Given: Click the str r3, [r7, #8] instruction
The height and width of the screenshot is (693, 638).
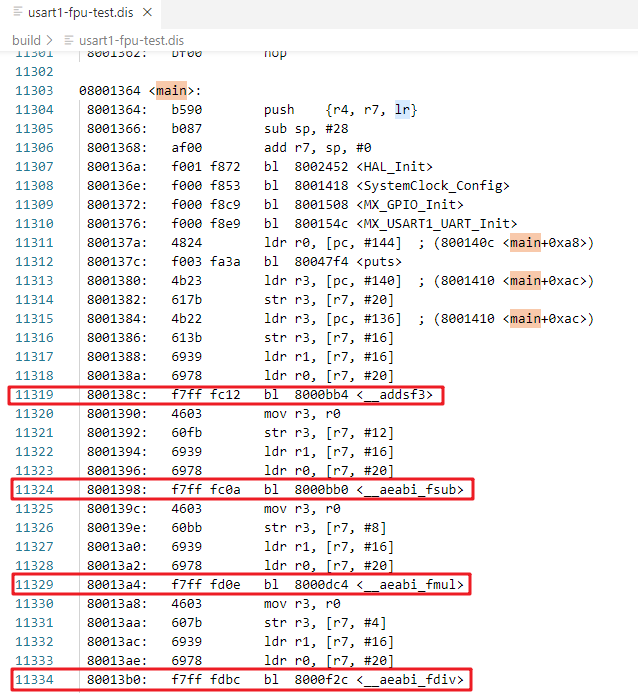Looking at the screenshot, I should click(x=325, y=528).
